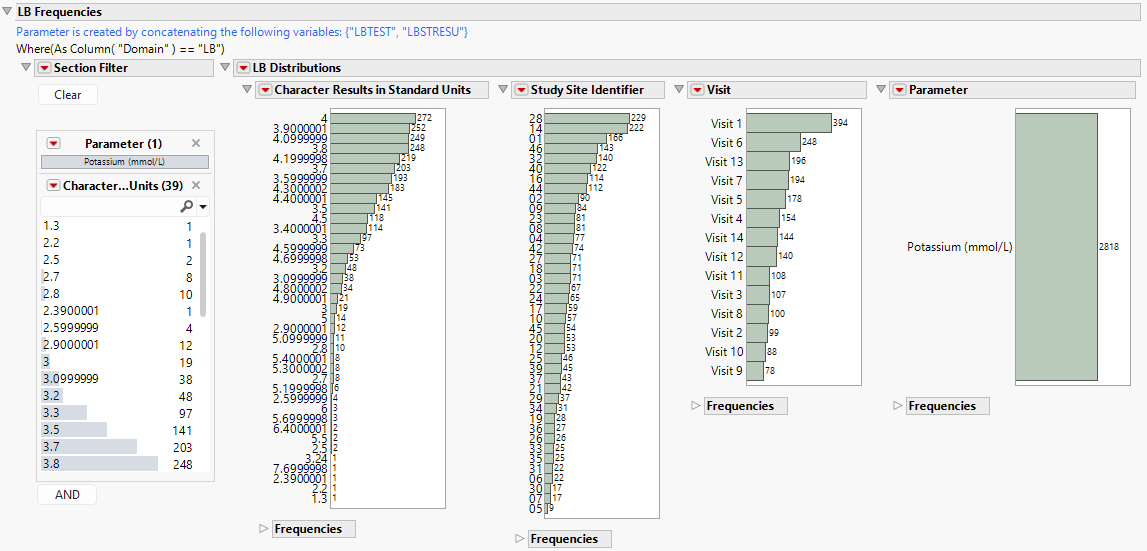Click the 6.4000001 result label
The image size is (1147, 551).
pyautogui.click(x=301, y=428)
